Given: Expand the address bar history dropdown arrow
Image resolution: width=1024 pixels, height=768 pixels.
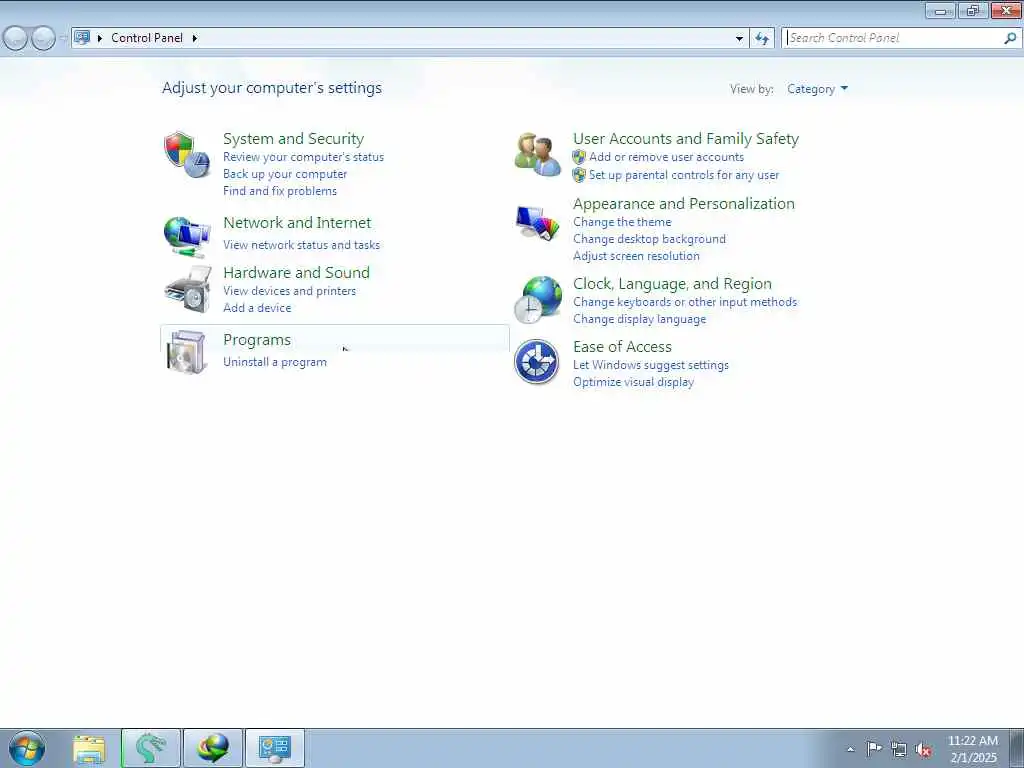Looking at the screenshot, I should click(739, 38).
